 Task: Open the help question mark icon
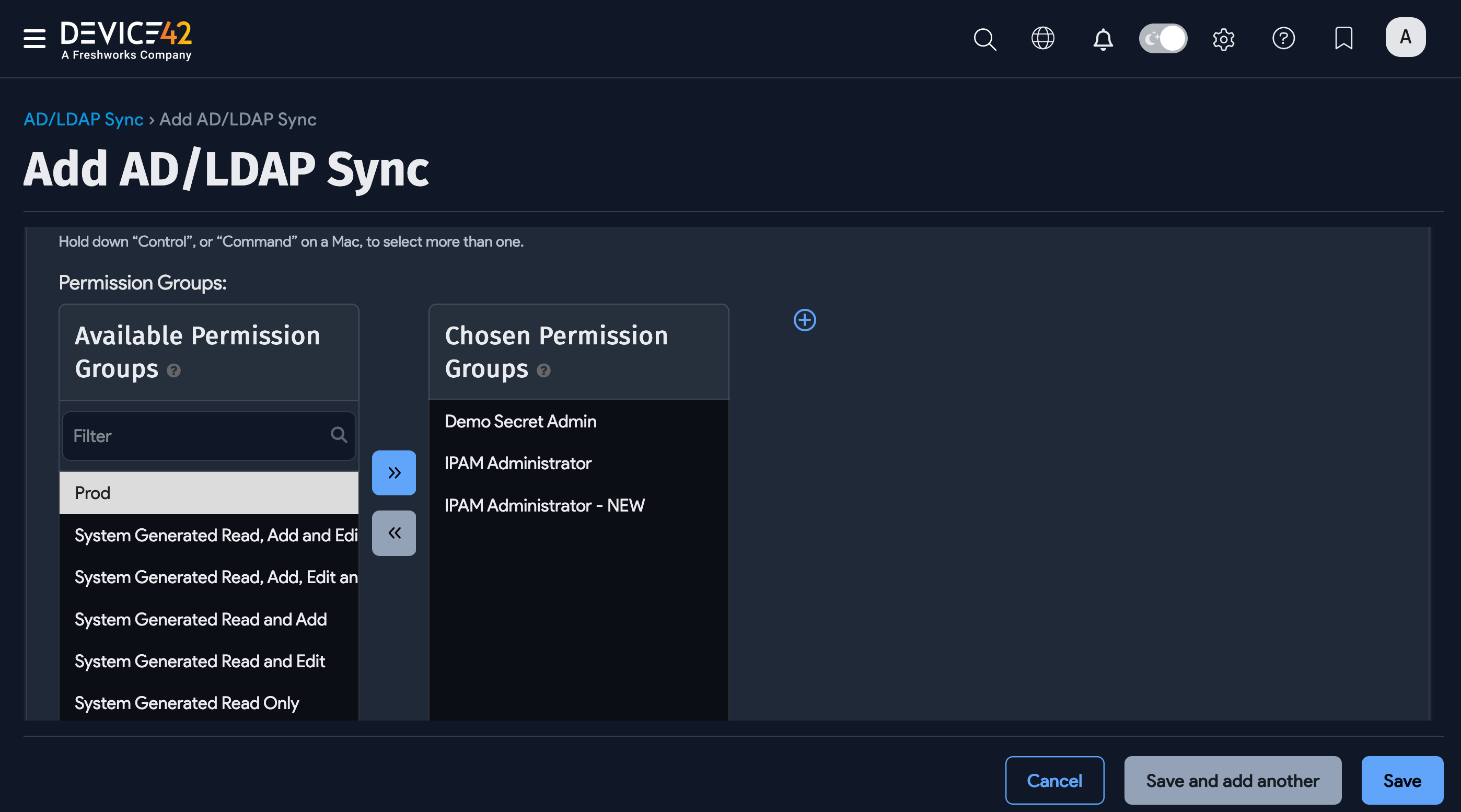[1284, 39]
